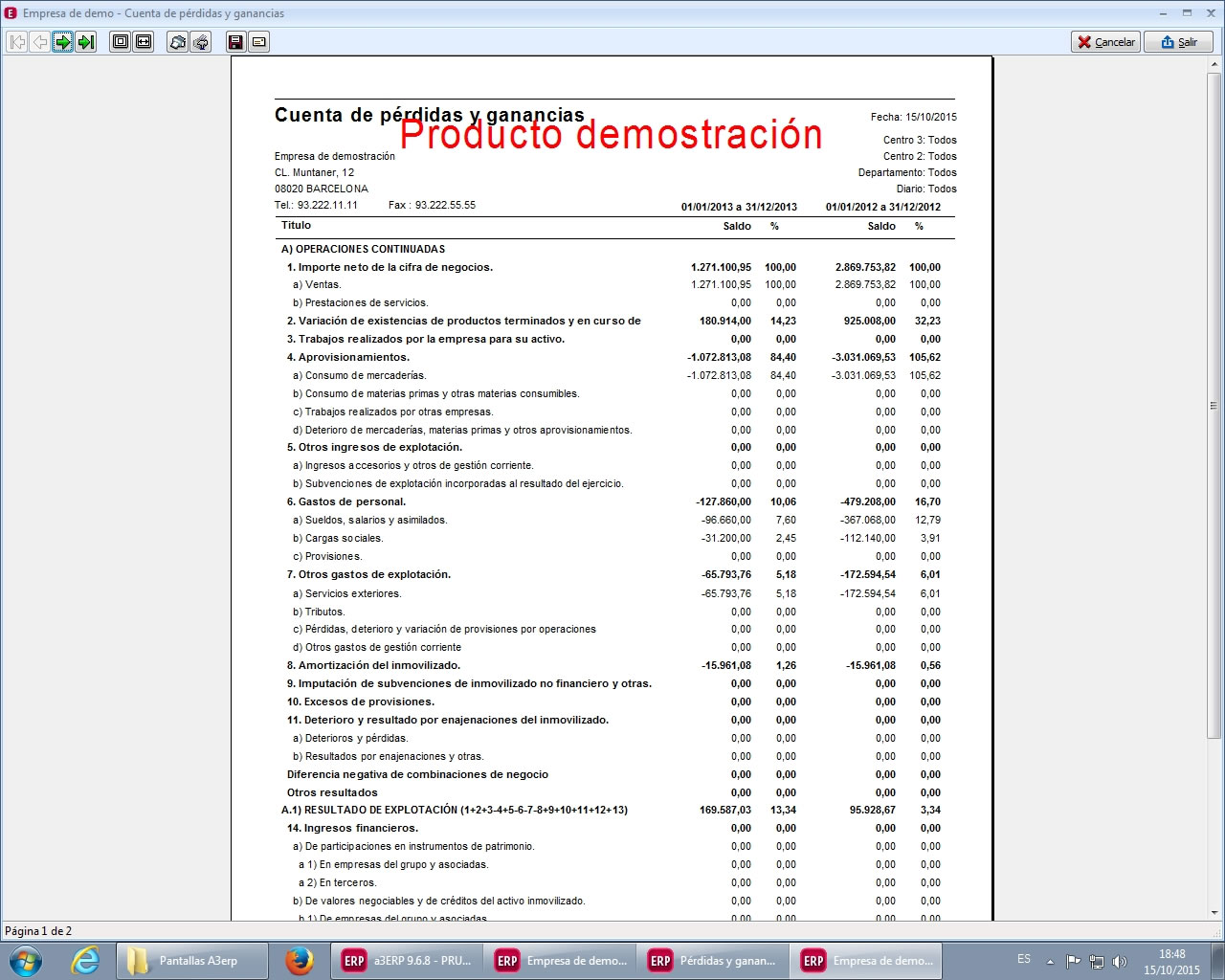
Task: Click 'Departamento: Todos' text
Action: 907,172
